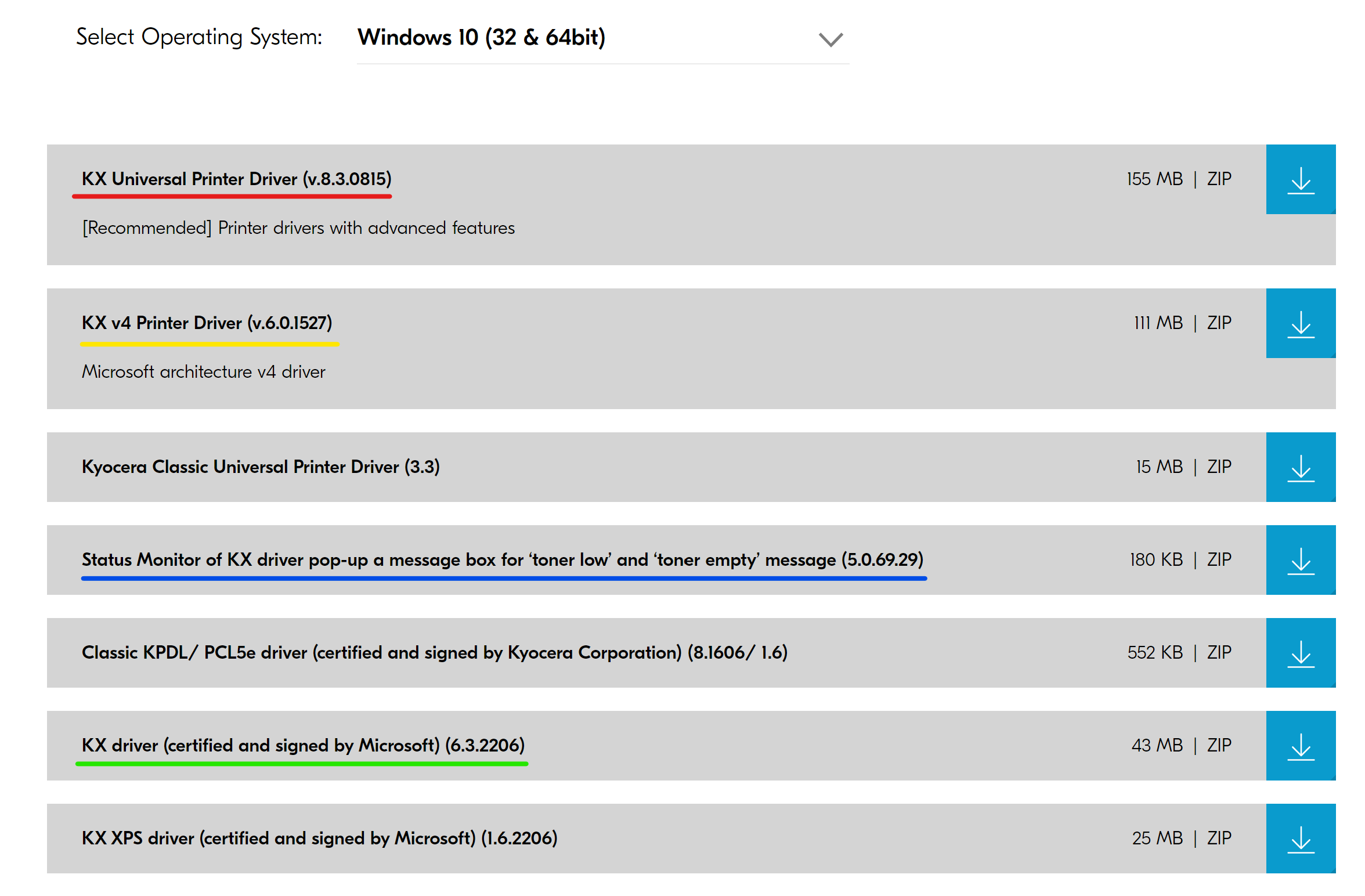Select Classic KPDL/ PCL5e driver title
Screen dimensions: 1365x896
coord(434,652)
